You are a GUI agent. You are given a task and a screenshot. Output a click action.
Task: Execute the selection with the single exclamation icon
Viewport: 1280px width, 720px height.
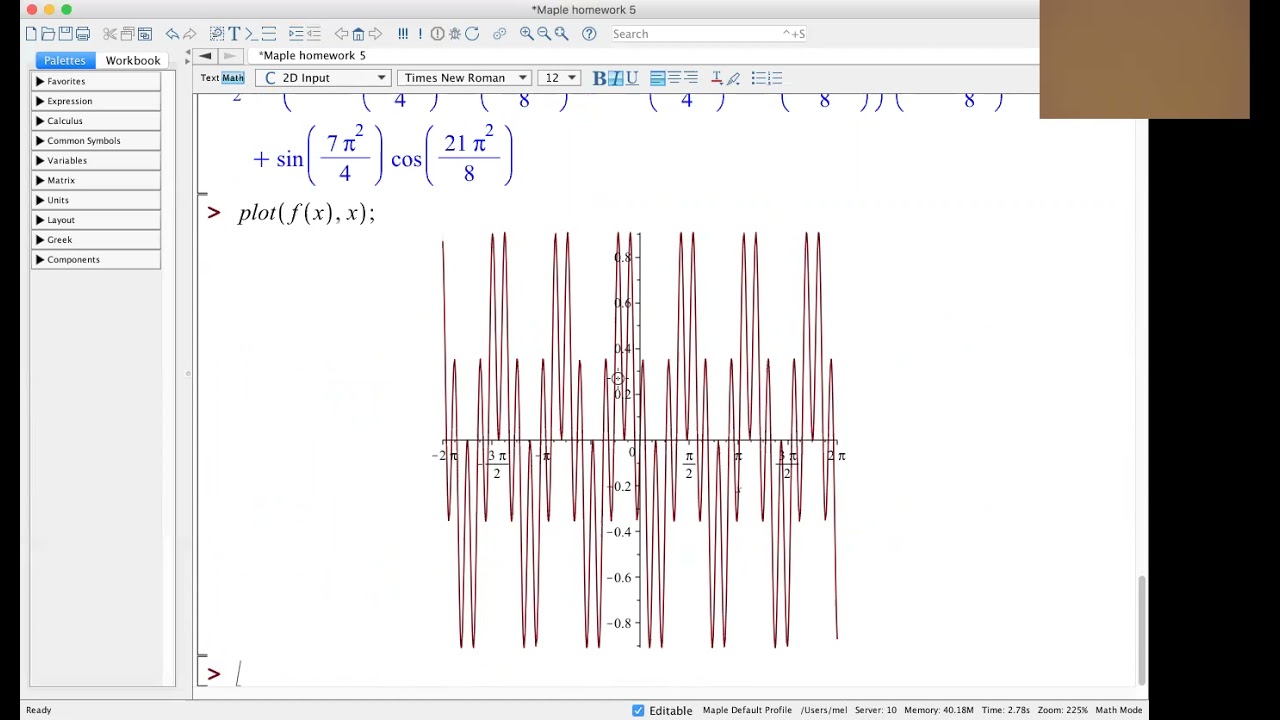[420, 34]
